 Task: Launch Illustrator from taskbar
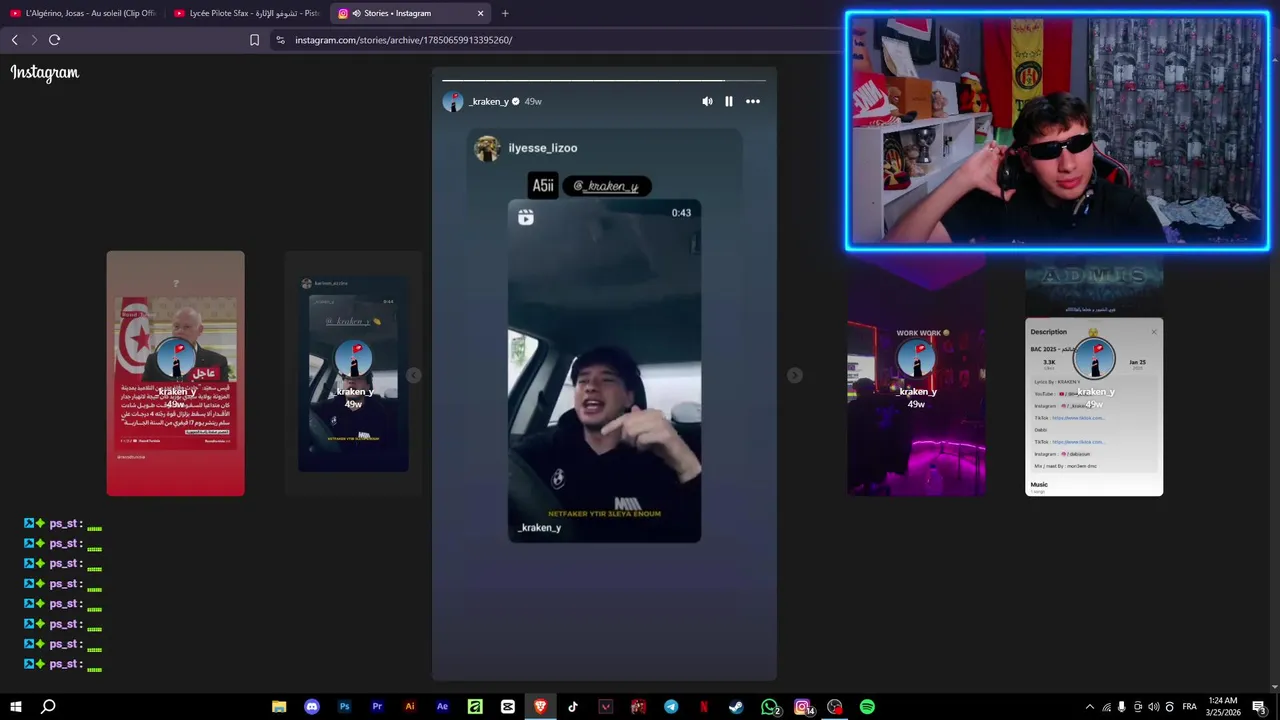click(x=410, y=707)
